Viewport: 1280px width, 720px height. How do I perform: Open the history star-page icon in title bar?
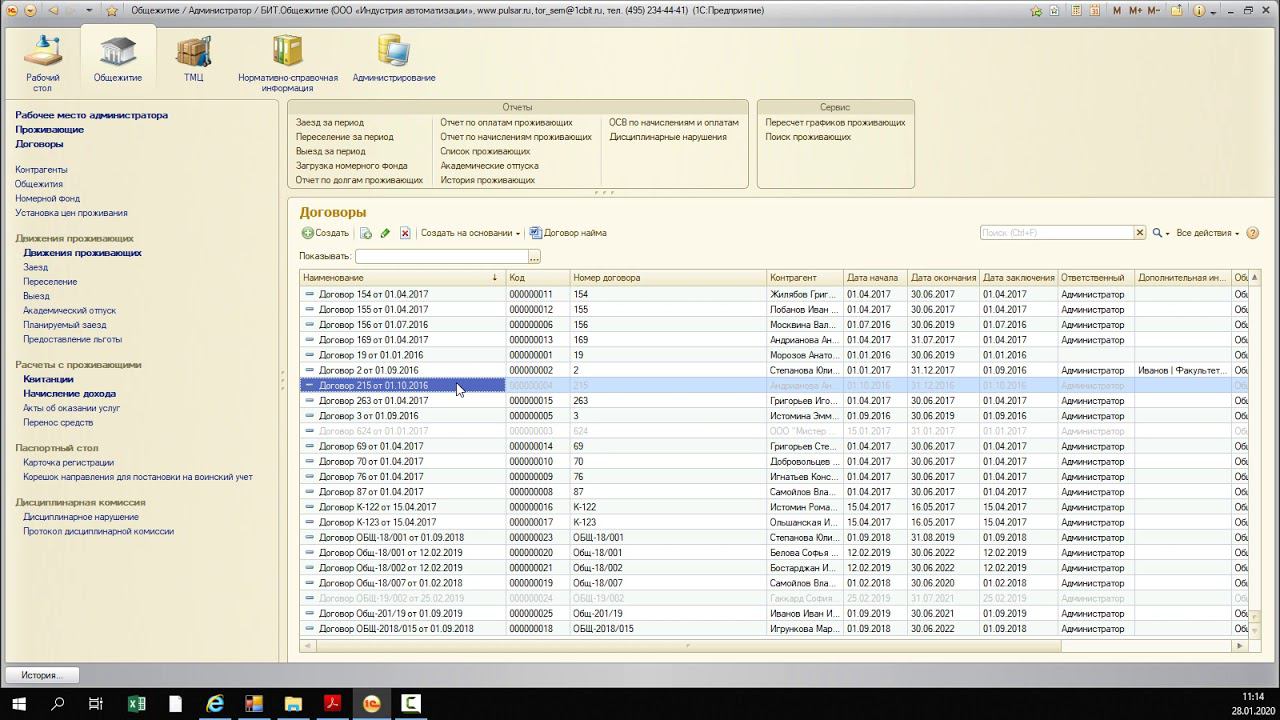pyautogui.click(x=1054, y=10)
